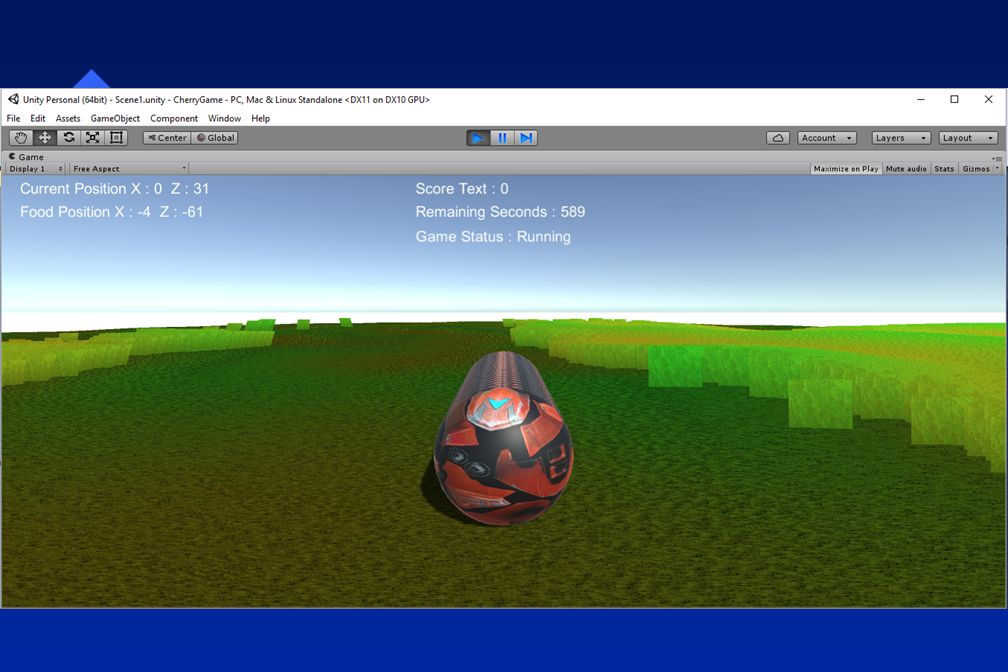This screenshot has height=672, width=1008.
Task: Toggle Mute audio
Action: (906, 168)
